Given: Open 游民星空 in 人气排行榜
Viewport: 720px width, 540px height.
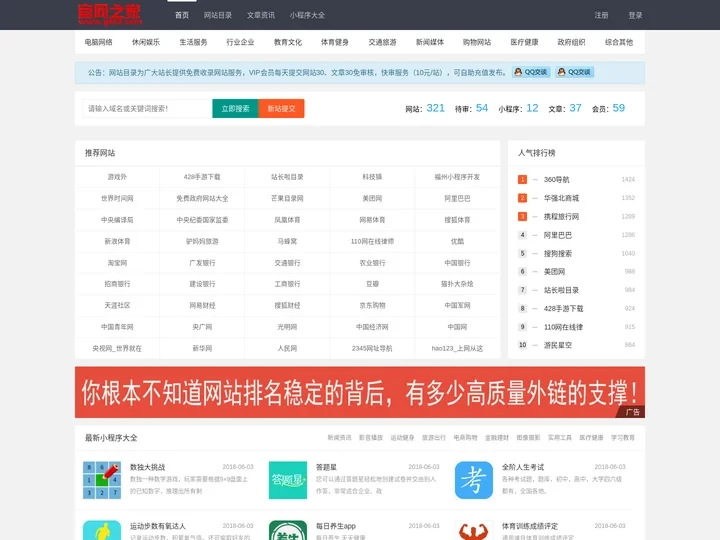Looking at the screenshot, I should click(557, 345).
